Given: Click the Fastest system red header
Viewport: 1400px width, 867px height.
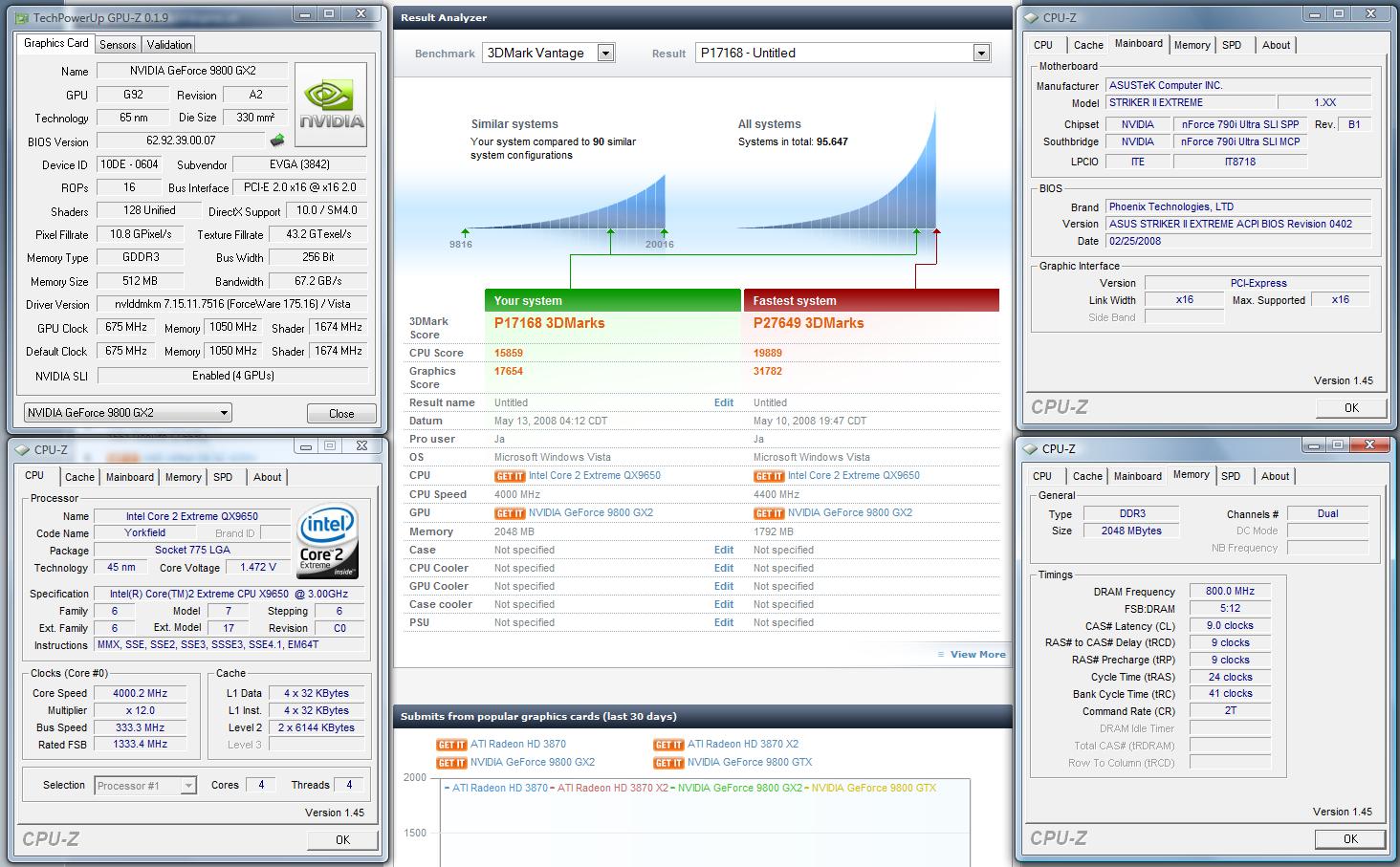Looking at the screenshot, I should pyautogui.click(x=871, y=301).
